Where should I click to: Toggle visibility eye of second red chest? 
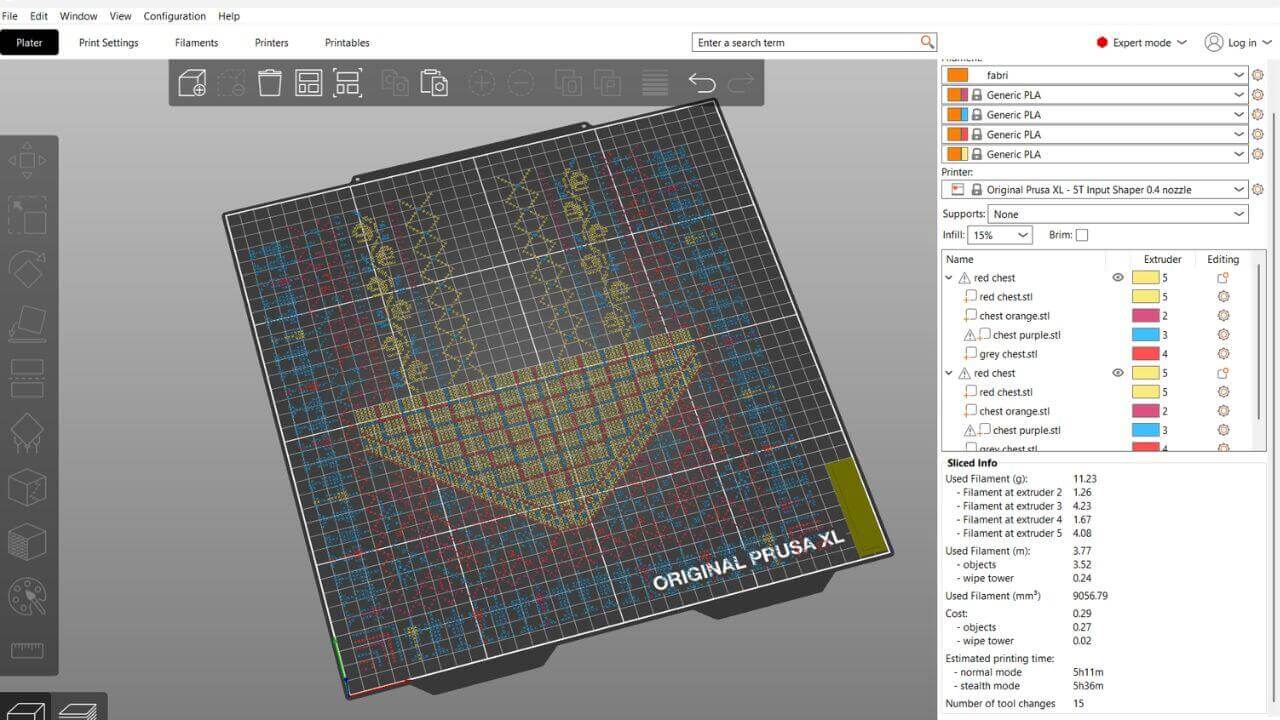coord(1118,373)
